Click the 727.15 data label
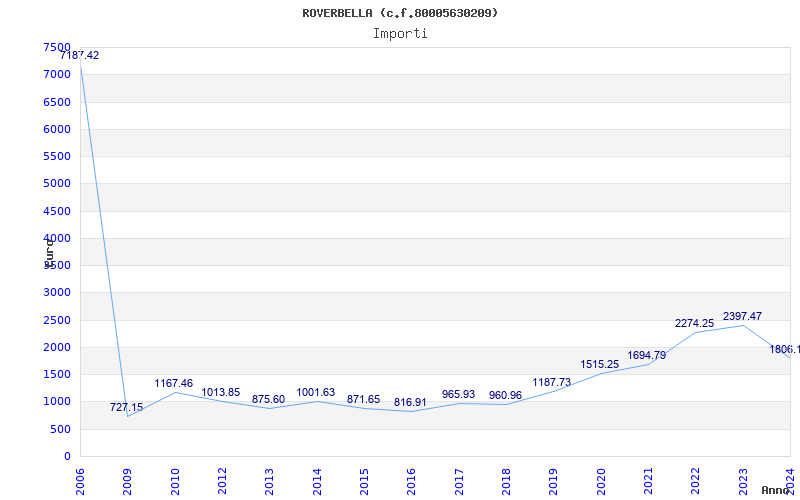This screenshot has width=800, height=500. [127, 408]
